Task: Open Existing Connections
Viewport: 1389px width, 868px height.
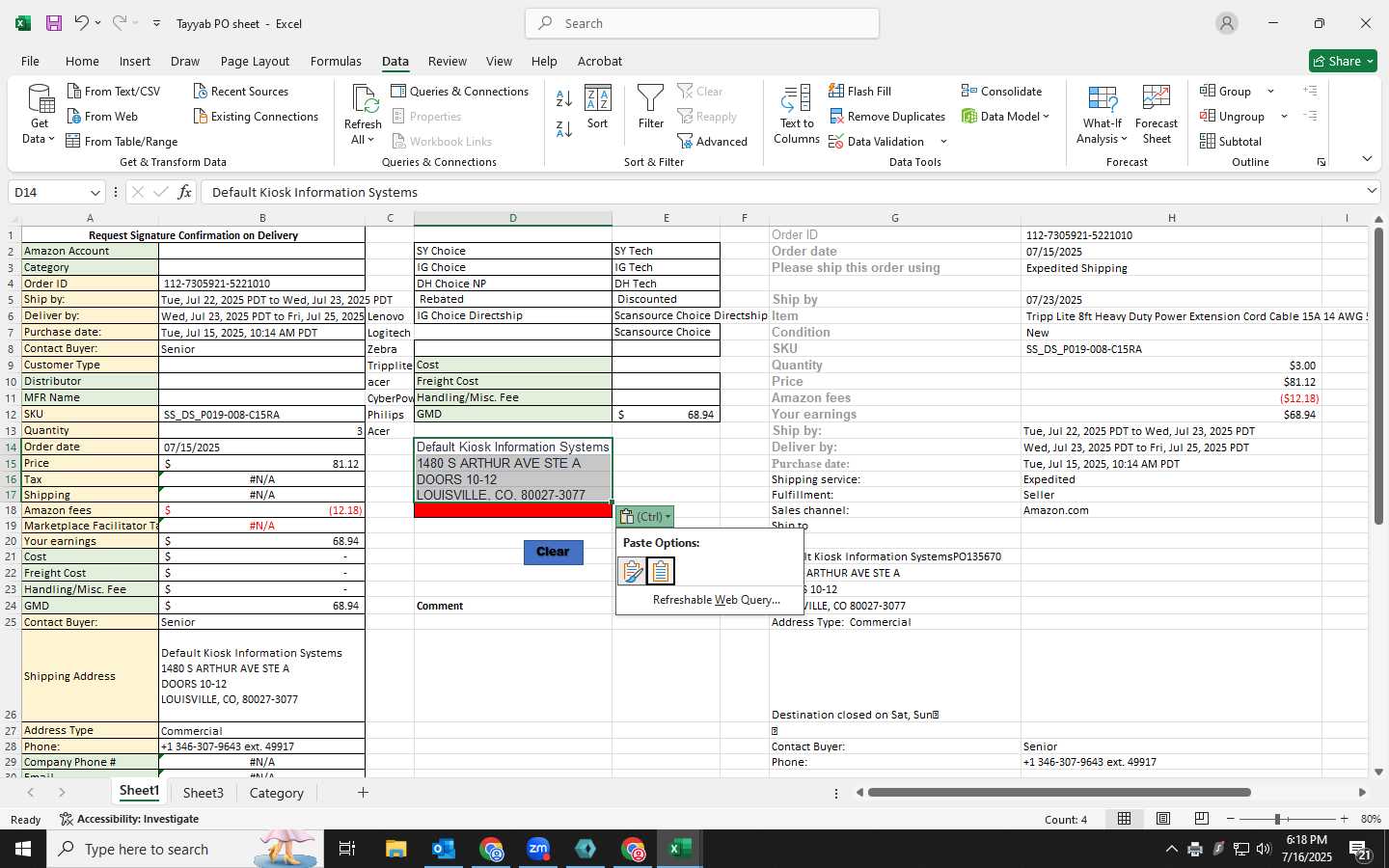Action: 256,116
